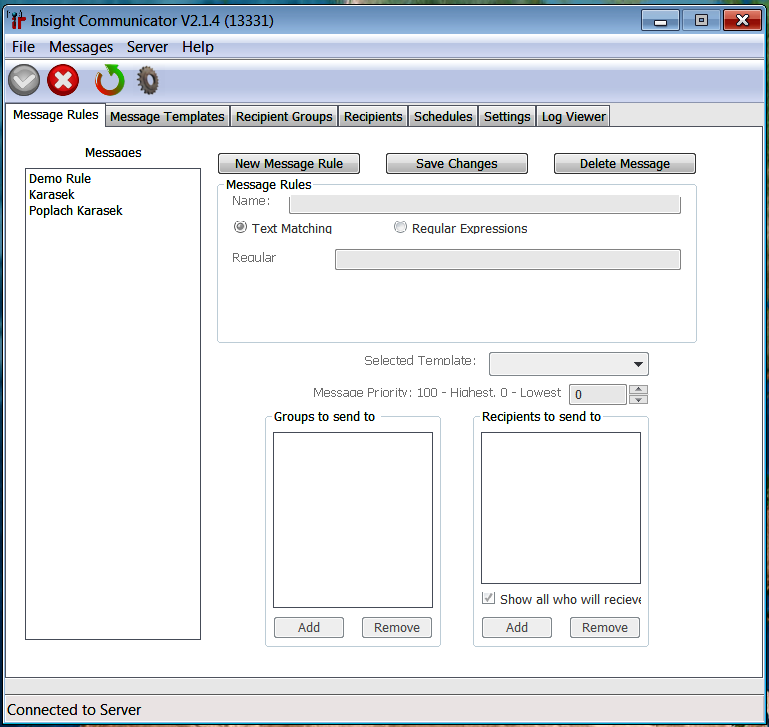This screenshot has height=727, width=769.
Task: Open settings via the gear toolbar icon
Action: point(148,80)
